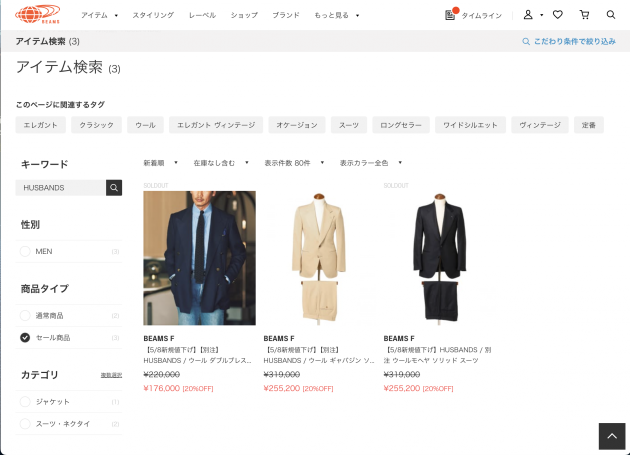The width and height of the screenshot is (630, 455).
Task: Click the header search magnifier icon
Action: [x=611, y=15]
